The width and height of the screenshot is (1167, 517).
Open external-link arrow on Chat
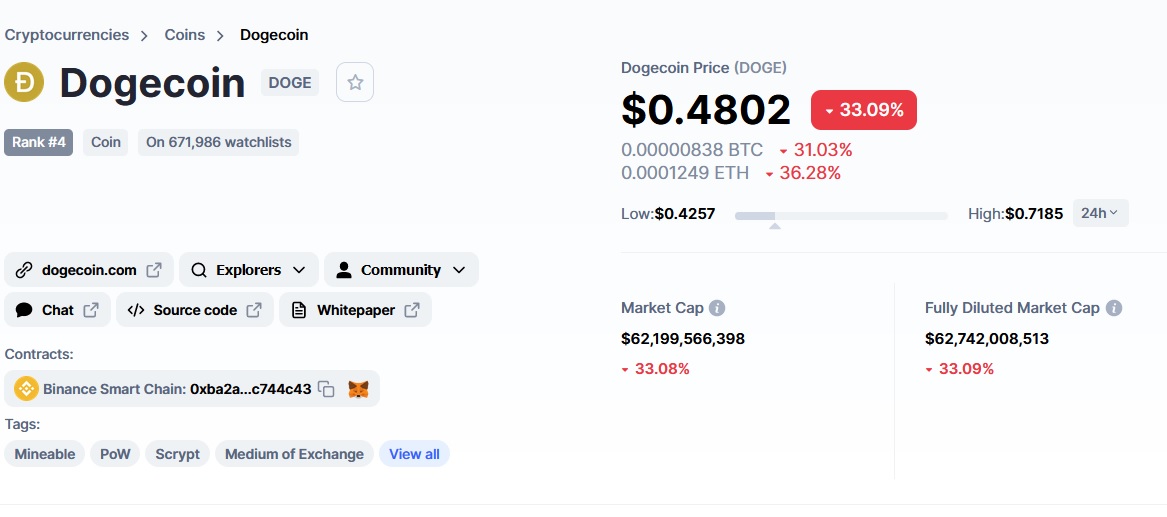pyautogui.click(x=91, y=310)
